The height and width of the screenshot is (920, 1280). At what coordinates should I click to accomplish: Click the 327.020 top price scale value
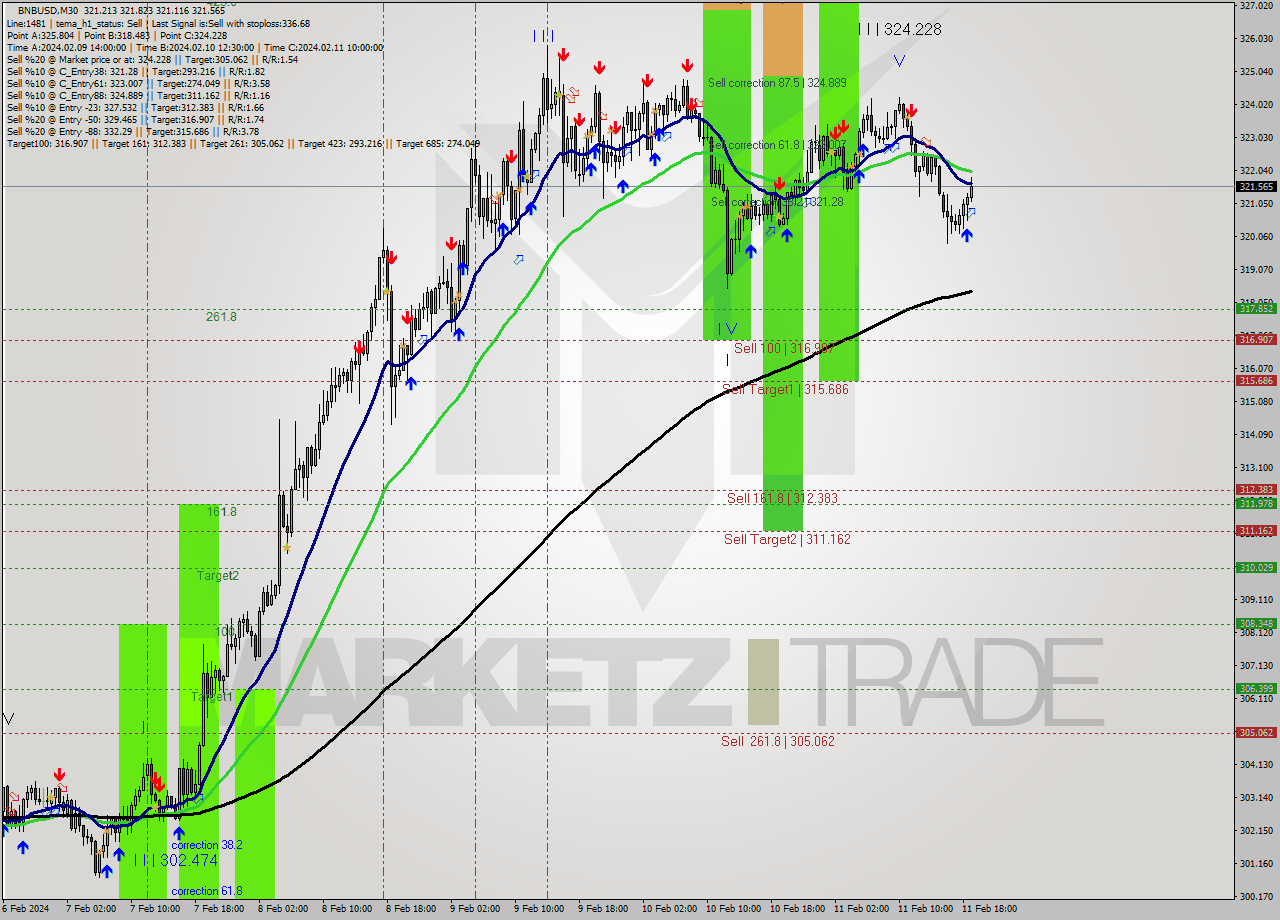point(1256,5)
